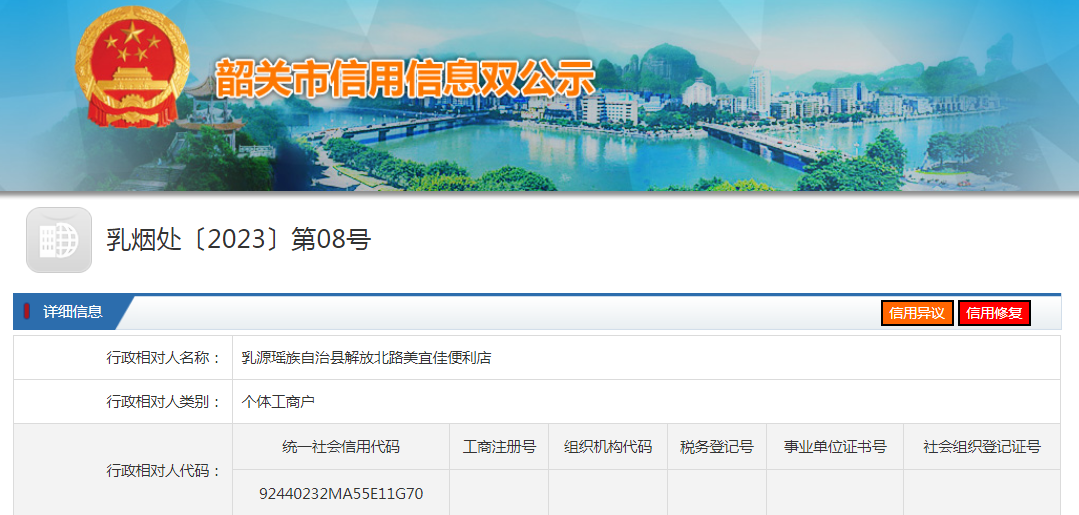Image resolution: width=1079 pixels, height=515 pixels.
Task: Click the 组织机构代码 column header
Action: [608, 447]
